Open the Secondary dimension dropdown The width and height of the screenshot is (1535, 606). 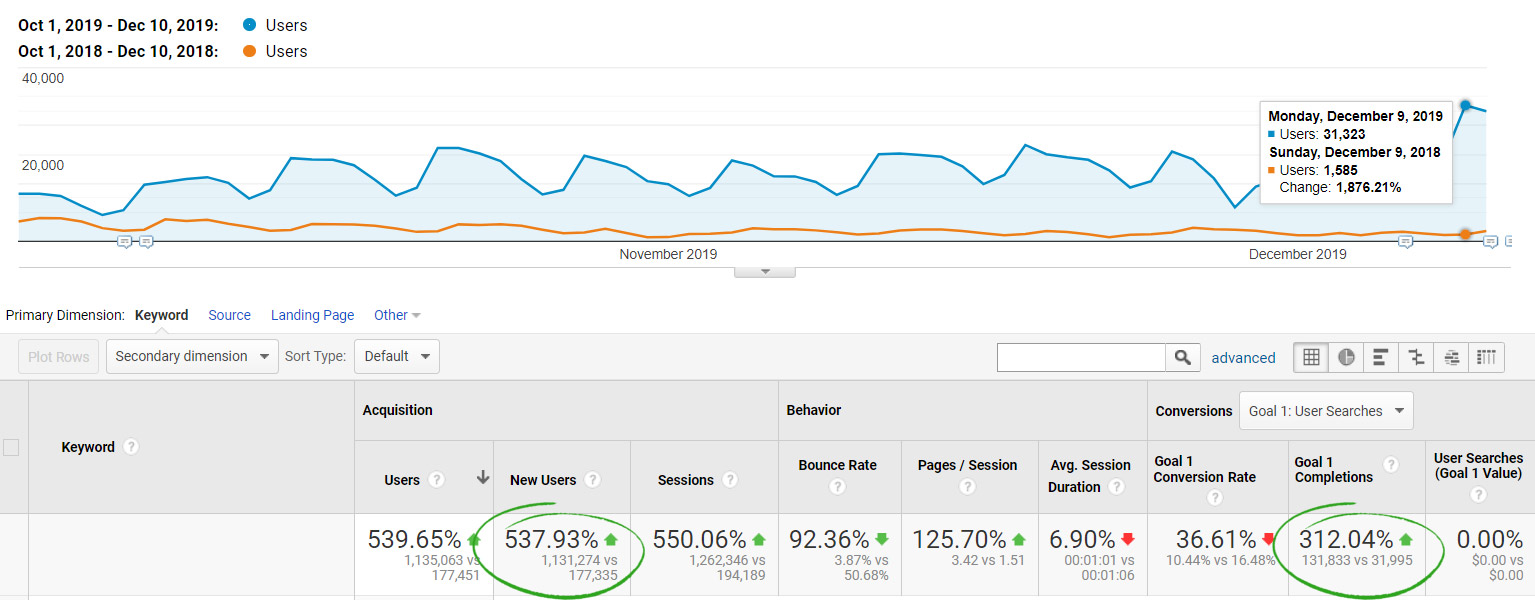click(x=191, y=356)
